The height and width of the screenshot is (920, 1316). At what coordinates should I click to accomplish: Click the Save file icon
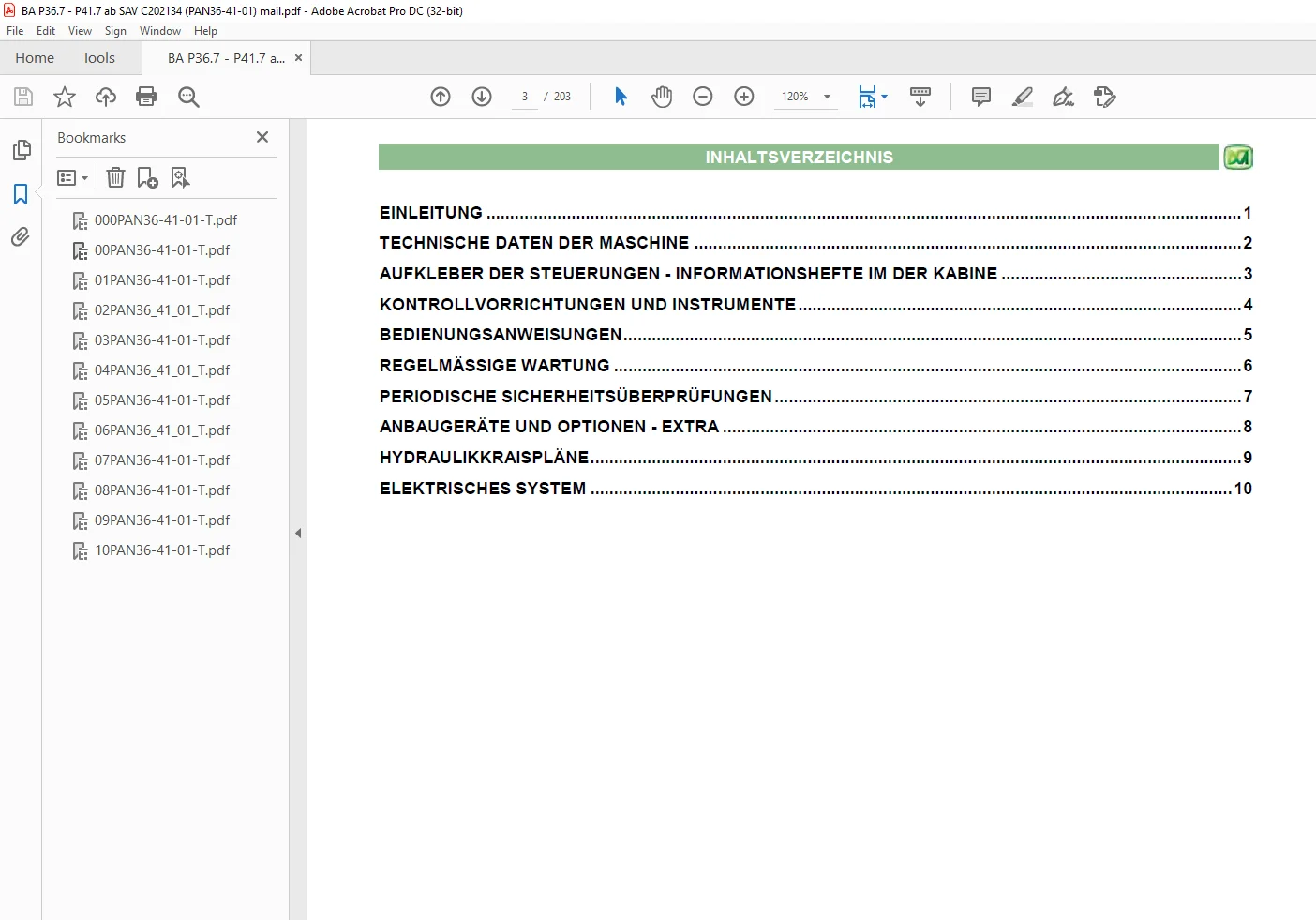pos(23,97)
